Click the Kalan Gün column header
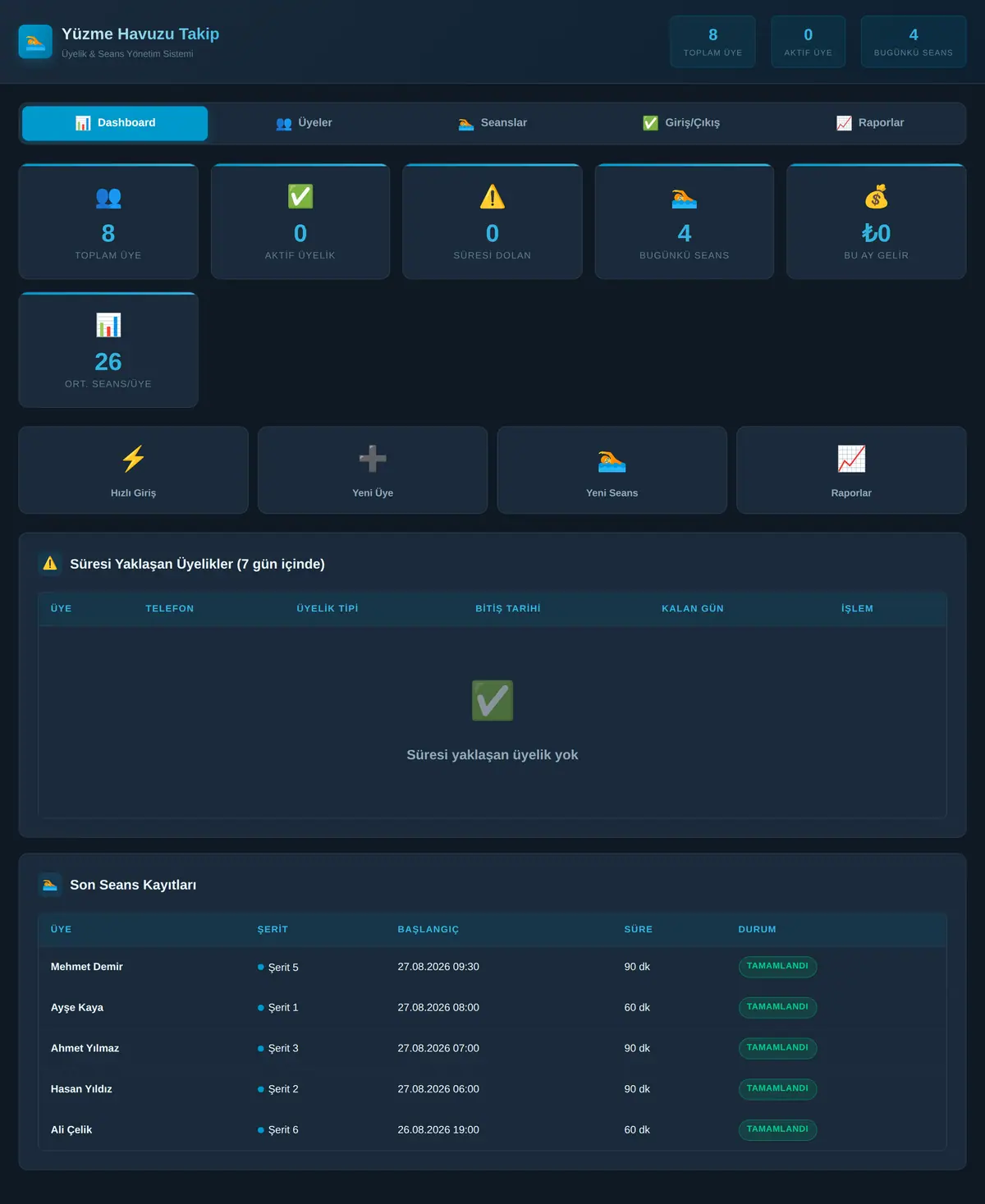985x1204 pixels. (693, 609)
